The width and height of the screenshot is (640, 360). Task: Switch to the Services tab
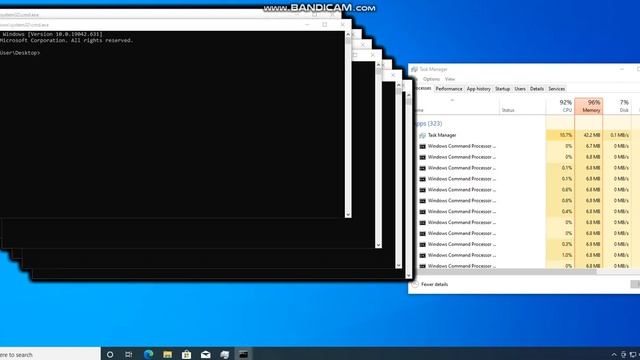pyautogui.click(x=556, y=89)
